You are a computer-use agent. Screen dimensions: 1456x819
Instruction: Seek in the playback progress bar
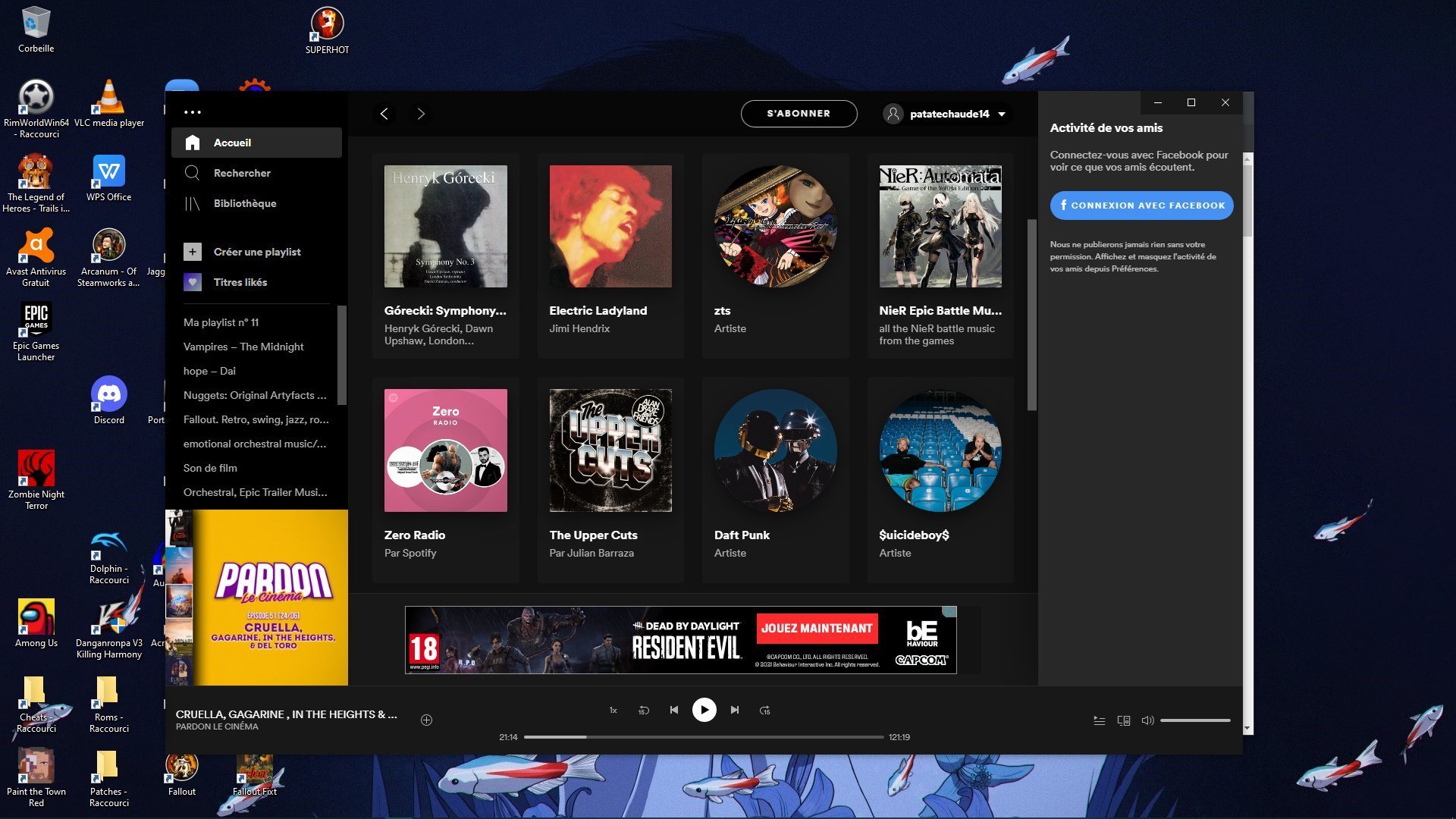pyautogui.click(x=704, y=737)
